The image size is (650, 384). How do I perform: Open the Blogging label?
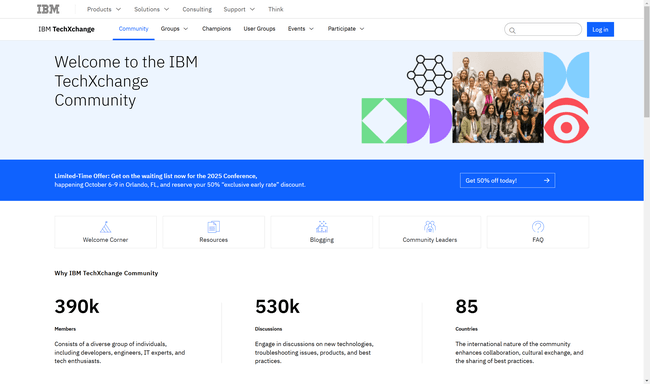tap(322, 240)
